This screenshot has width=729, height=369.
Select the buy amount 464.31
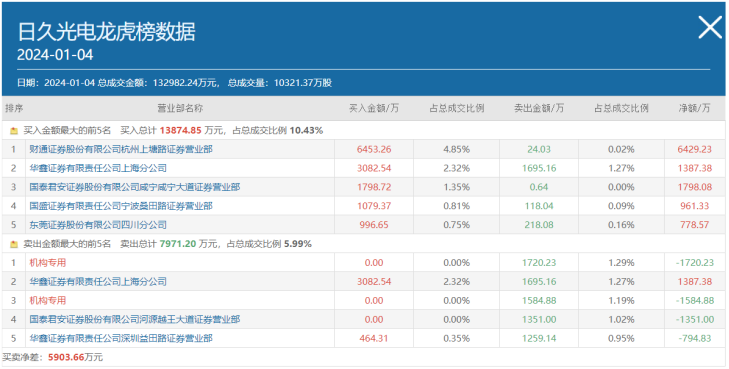(374, 338)
